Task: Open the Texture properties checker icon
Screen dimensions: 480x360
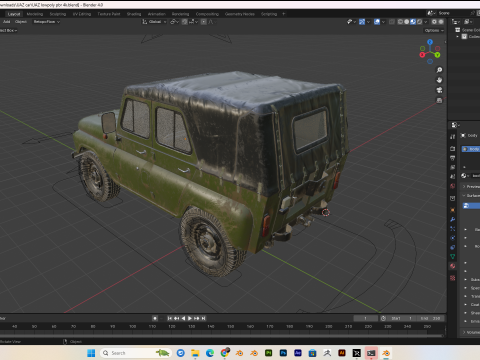Action: tap(452, 278)
